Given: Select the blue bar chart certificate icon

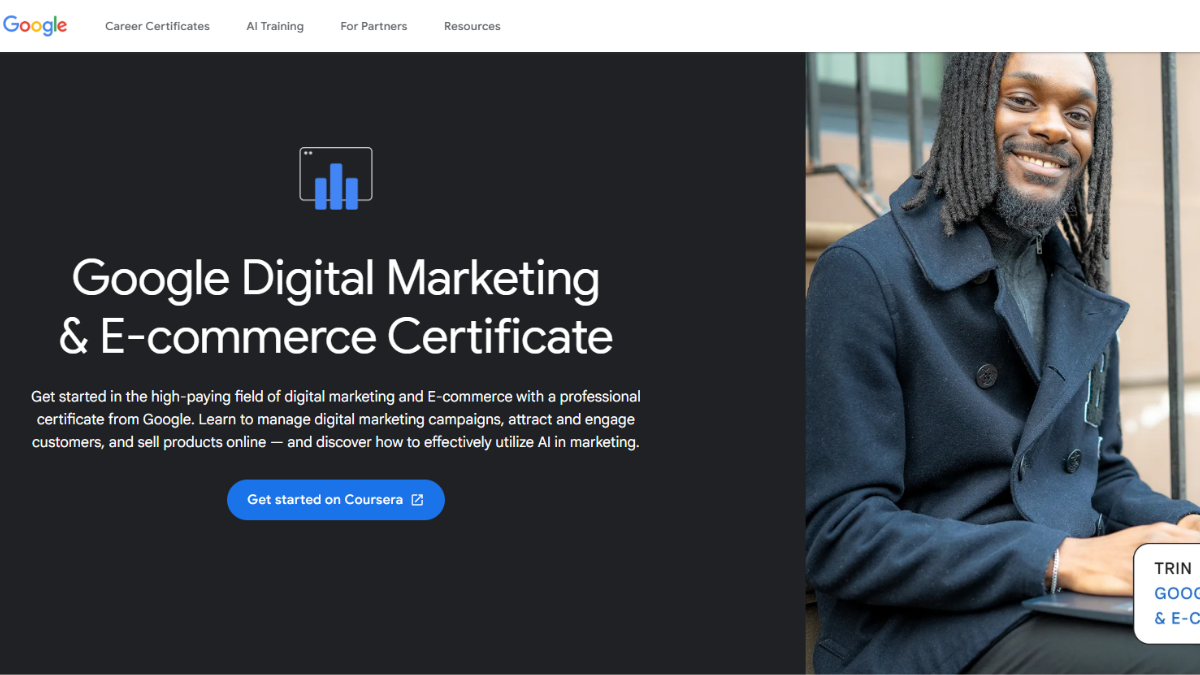Looking at the screenshot, I should [336, 177].
